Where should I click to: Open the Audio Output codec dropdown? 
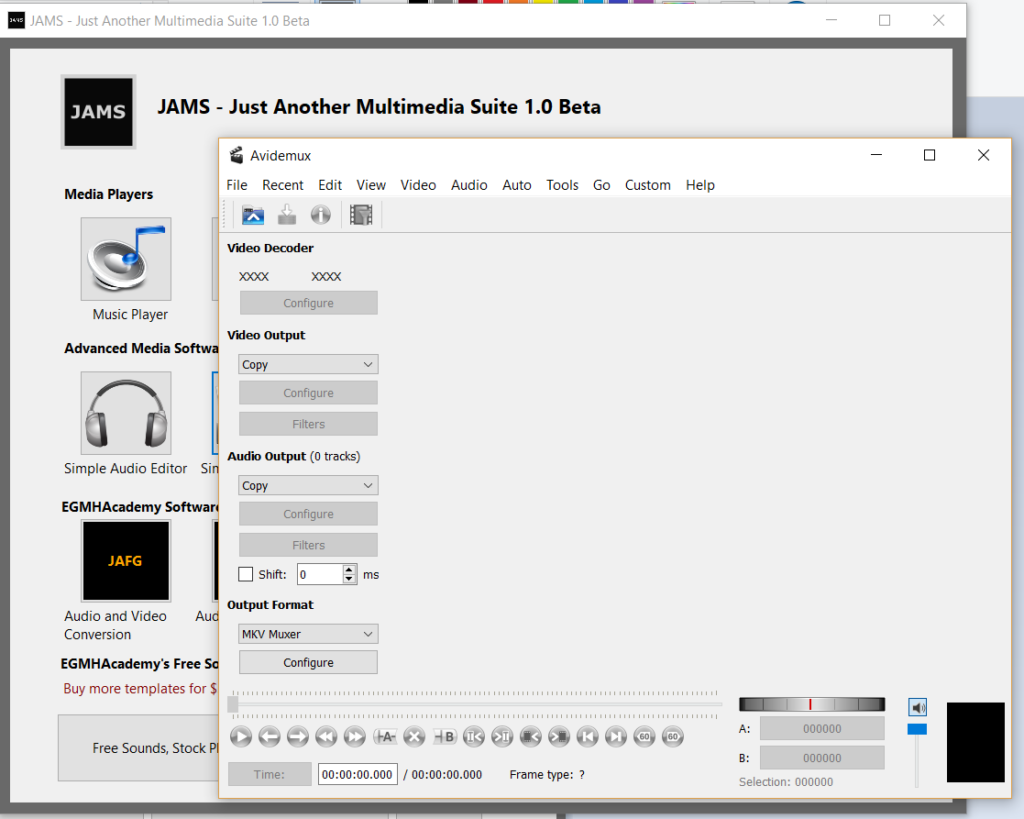(x=308, y=485)
